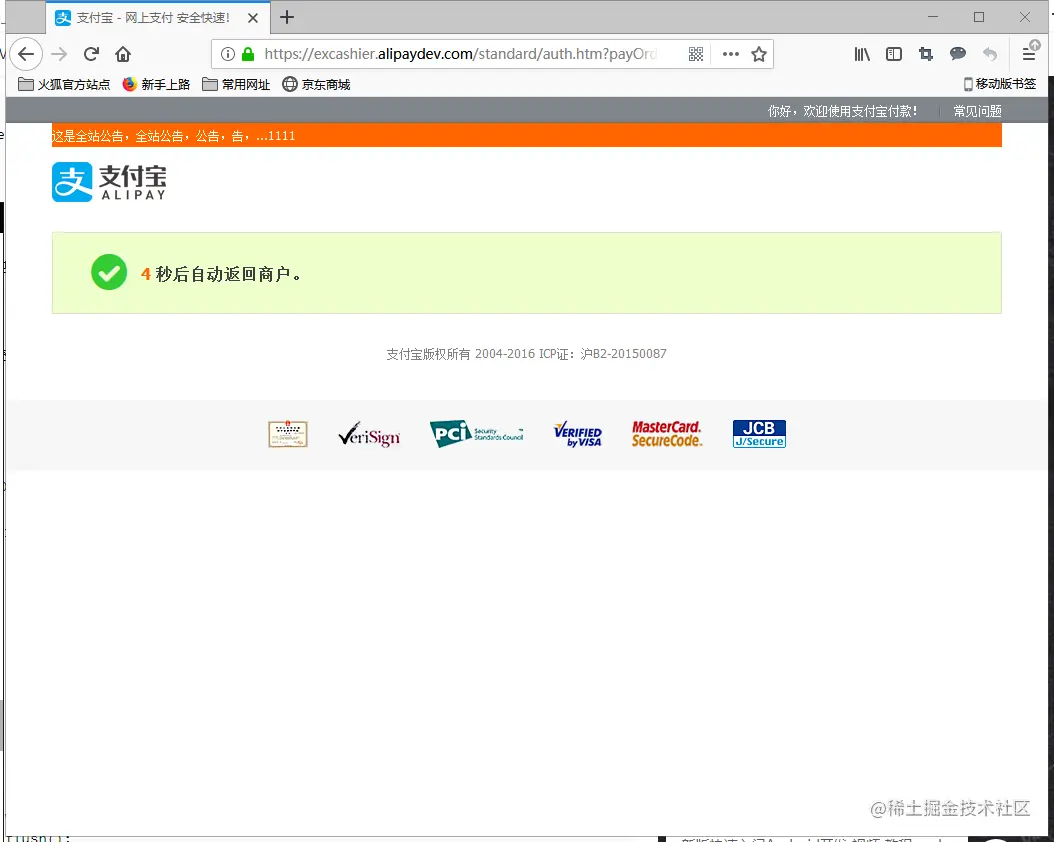Close the 支付宝 tab
This screenshot has height=842, width=1054.
pyautogui.click(x=253, y=18)
